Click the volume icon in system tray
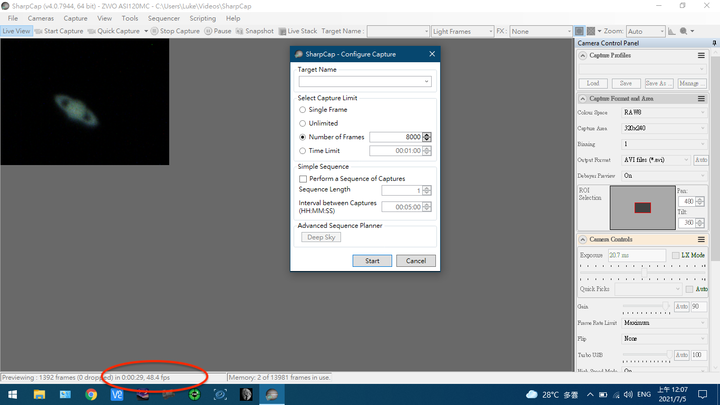 click(x=629, y=395)
